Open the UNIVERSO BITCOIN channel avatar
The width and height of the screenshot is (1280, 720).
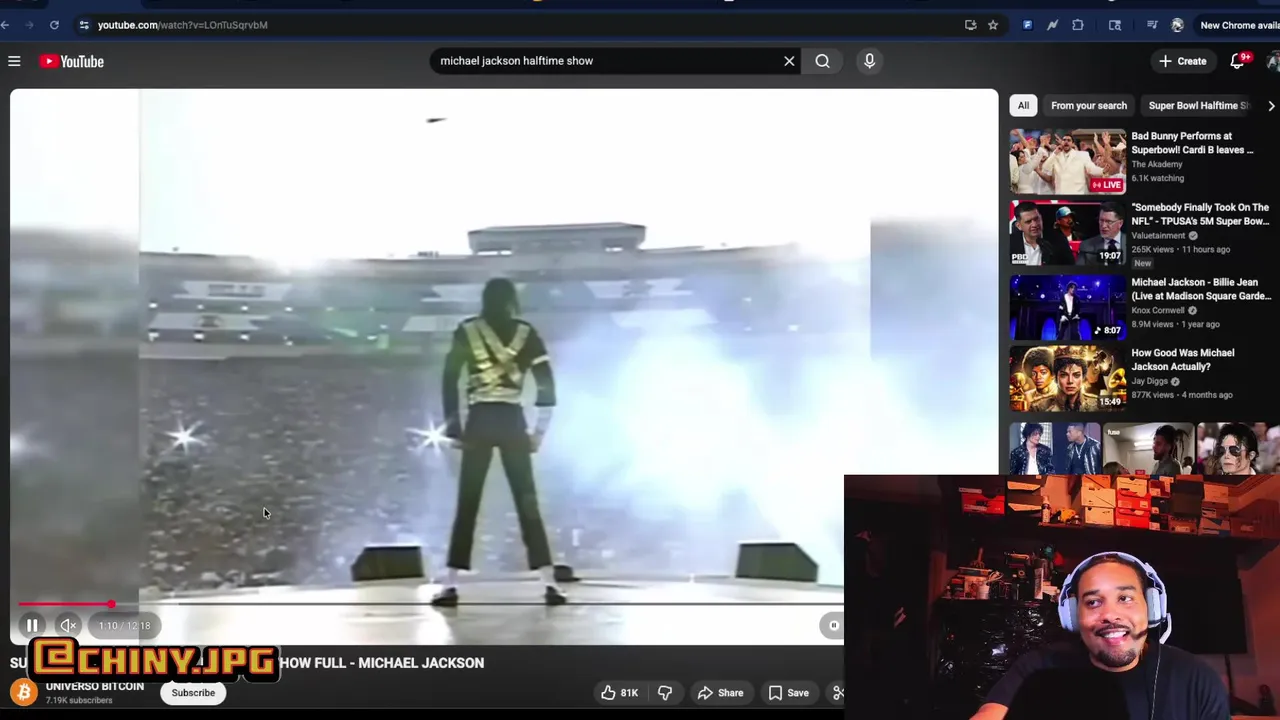click(24, 692)
